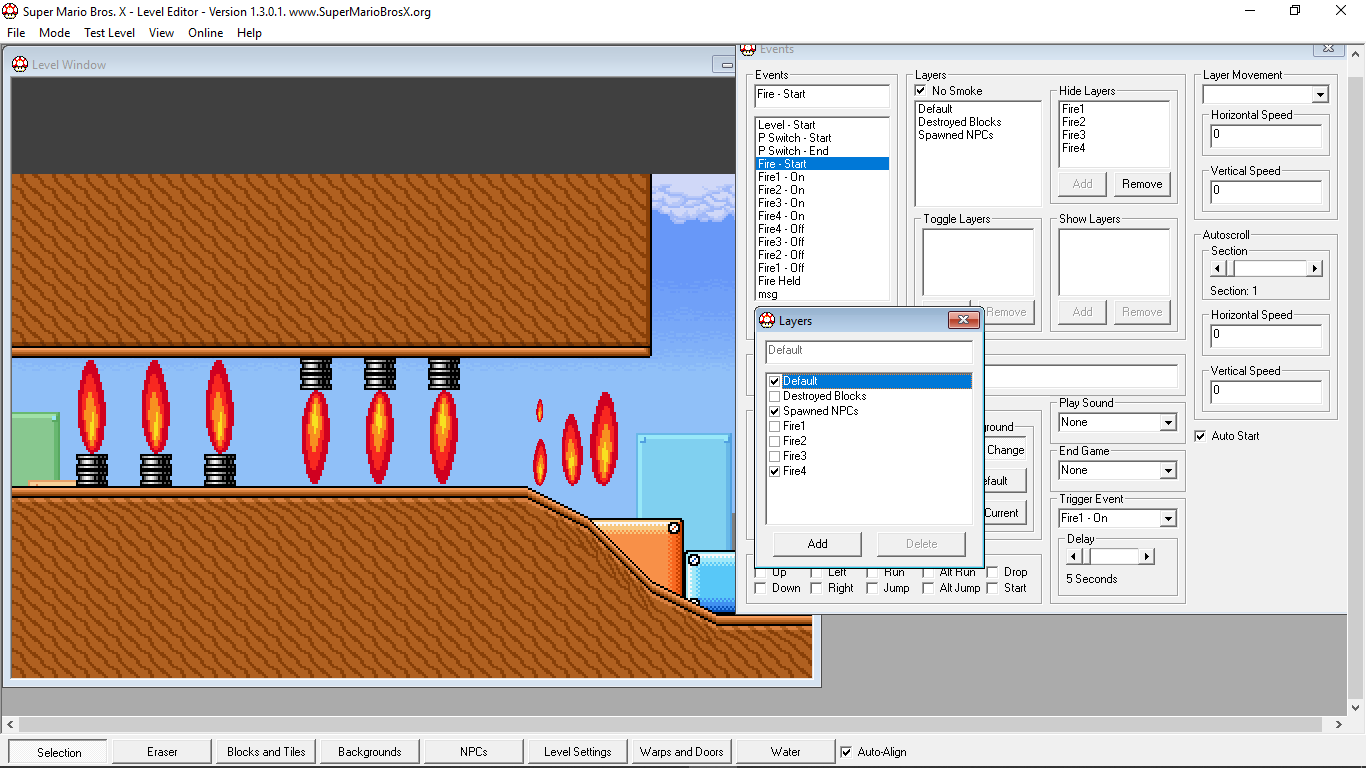Open the End Game dropdown
This screenshot has width=1366, height=768.
click(1168, 471)
